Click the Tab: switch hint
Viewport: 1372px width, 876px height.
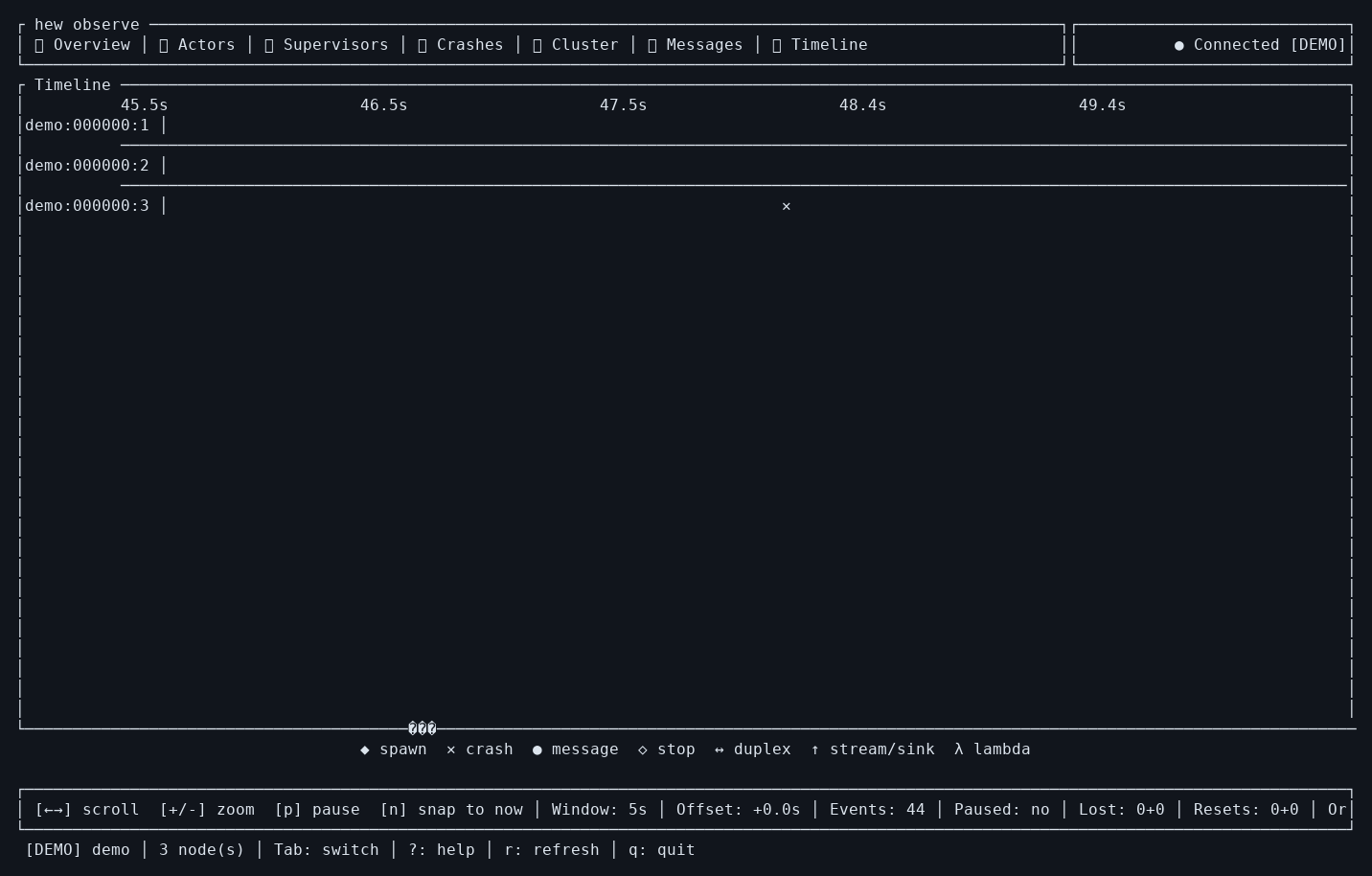(x=327, y=850)
